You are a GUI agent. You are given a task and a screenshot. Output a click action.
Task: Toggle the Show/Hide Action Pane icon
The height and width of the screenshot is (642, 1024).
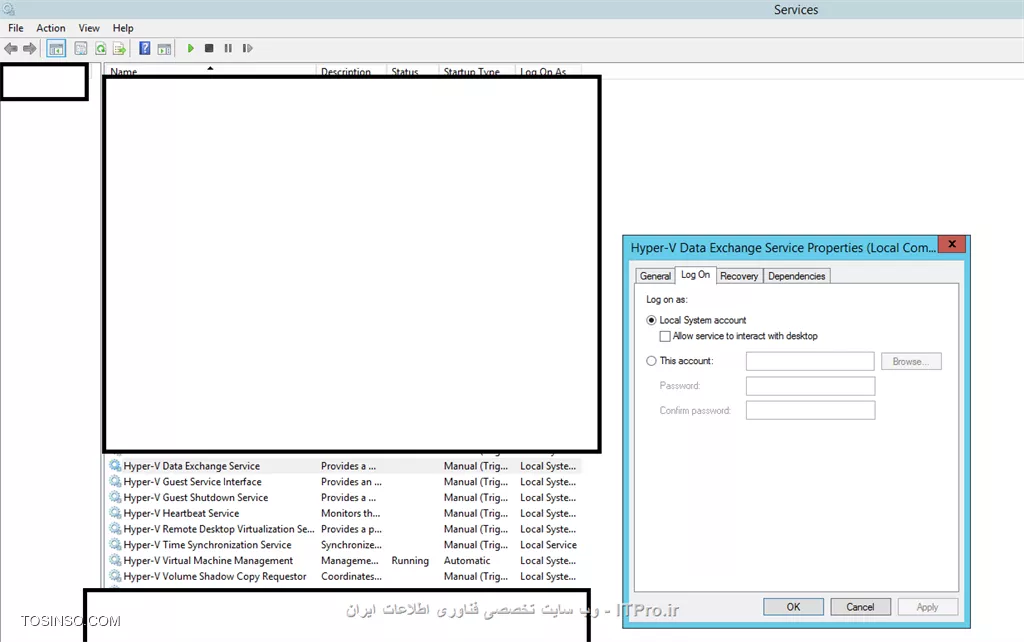click(165, 48)
